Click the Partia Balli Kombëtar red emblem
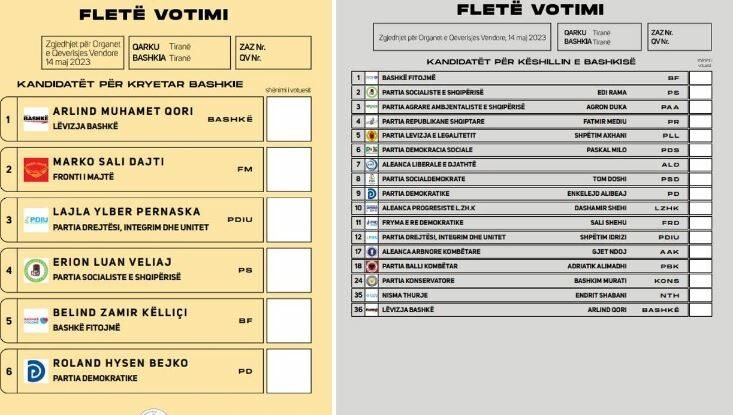Viewport: 733px width, 415px height. pyautogui.click(x=371, y=266)
